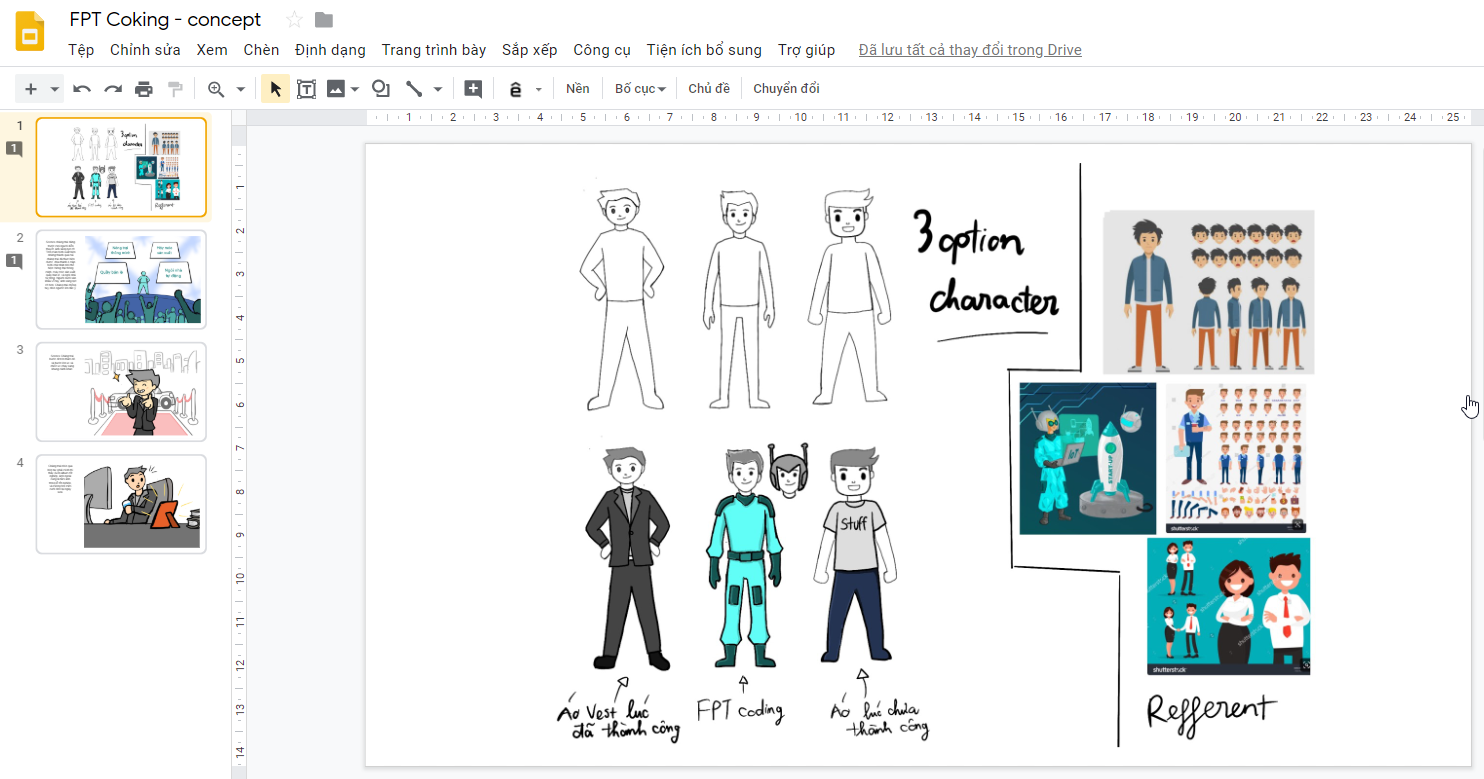Click the Chuyển đổi transition button

[786, 89]
